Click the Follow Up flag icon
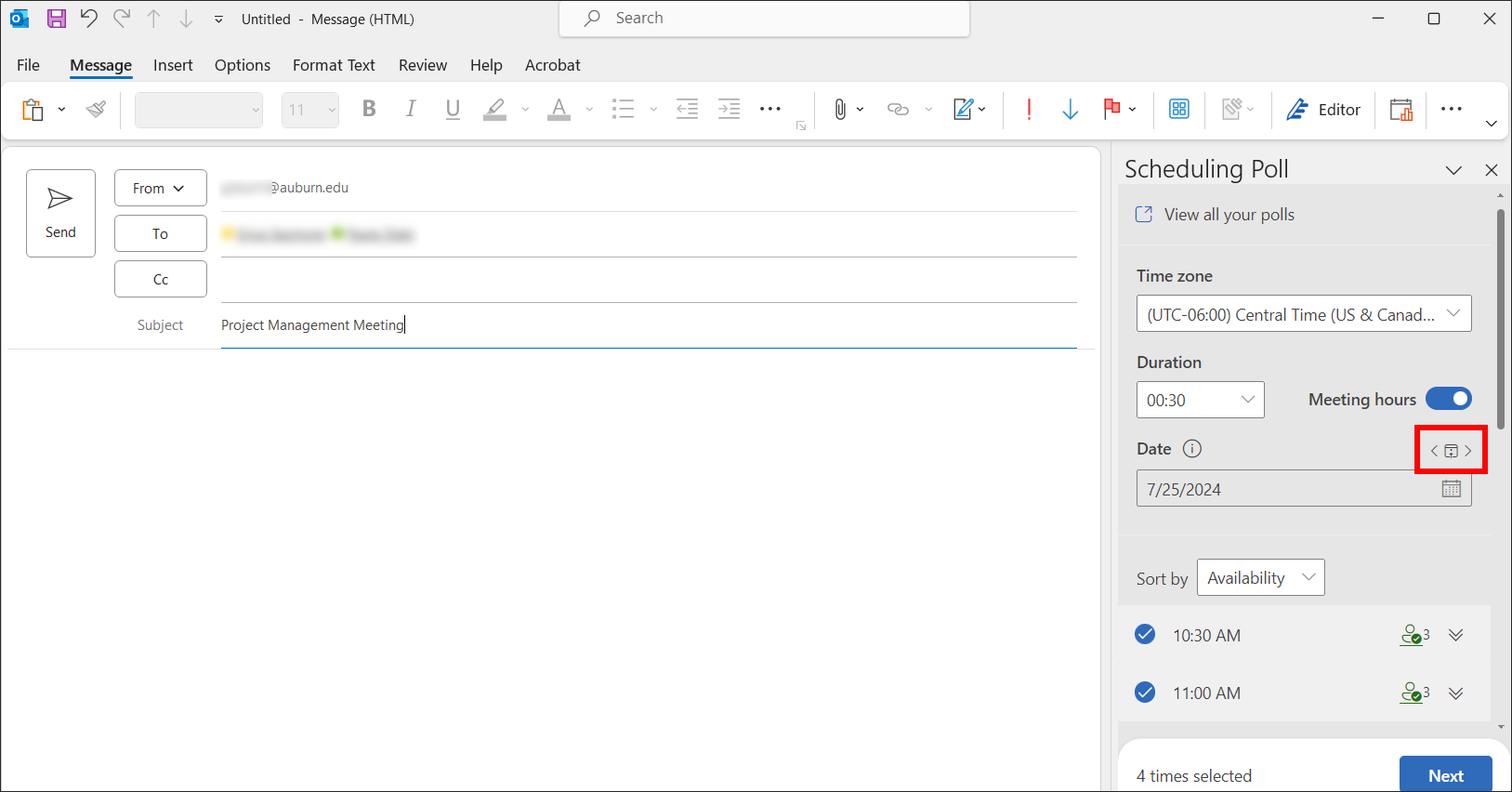Image resolution: width=1512 pixels, height=792 pixels. (x=1111, y=110)
